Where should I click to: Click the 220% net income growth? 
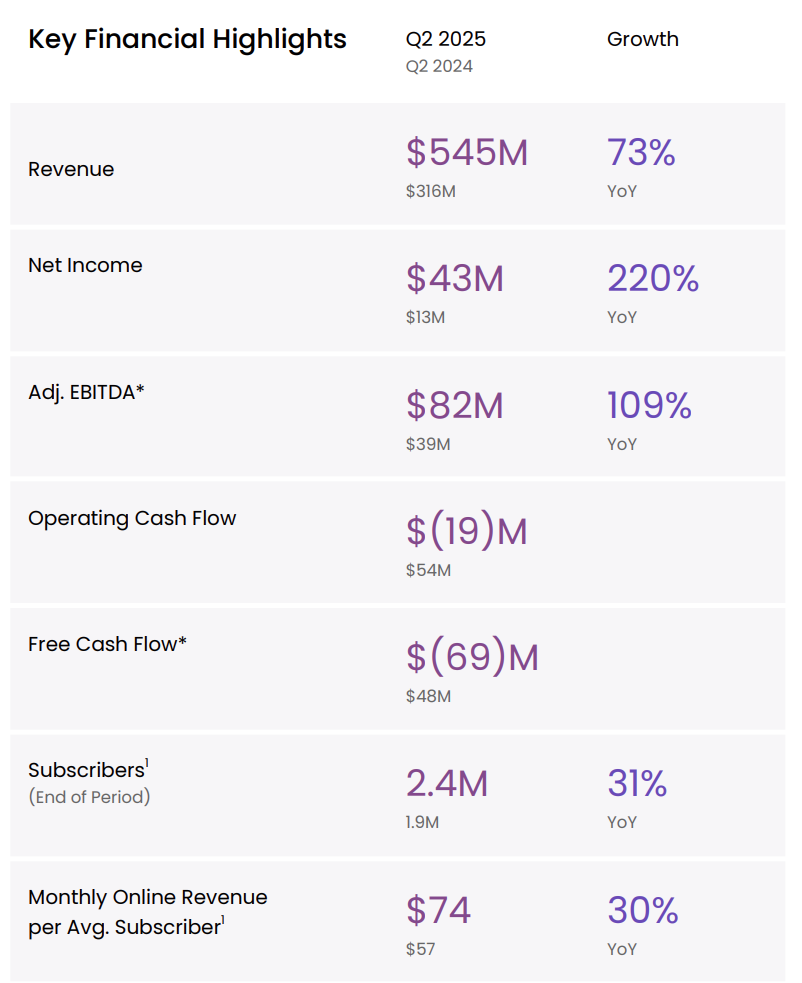[x=652, y=279]
